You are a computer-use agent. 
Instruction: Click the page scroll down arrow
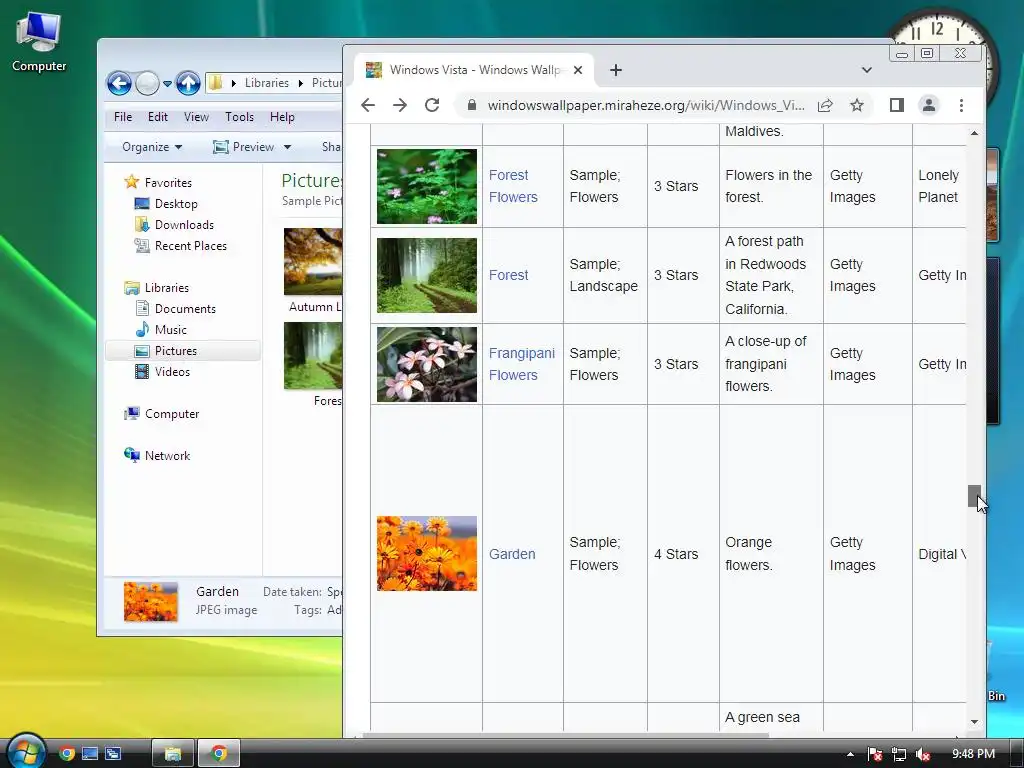tap(974, 722)
